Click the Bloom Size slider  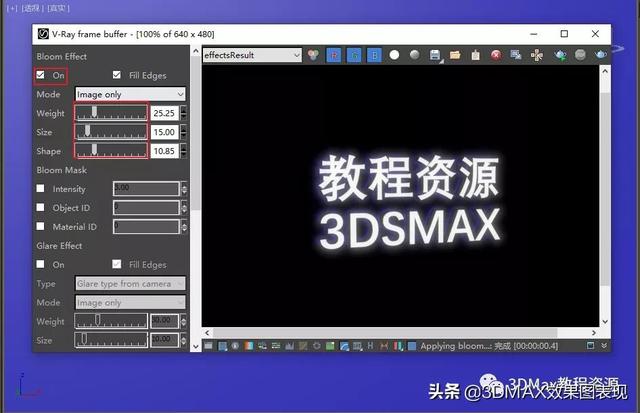(x=111, y=132)
